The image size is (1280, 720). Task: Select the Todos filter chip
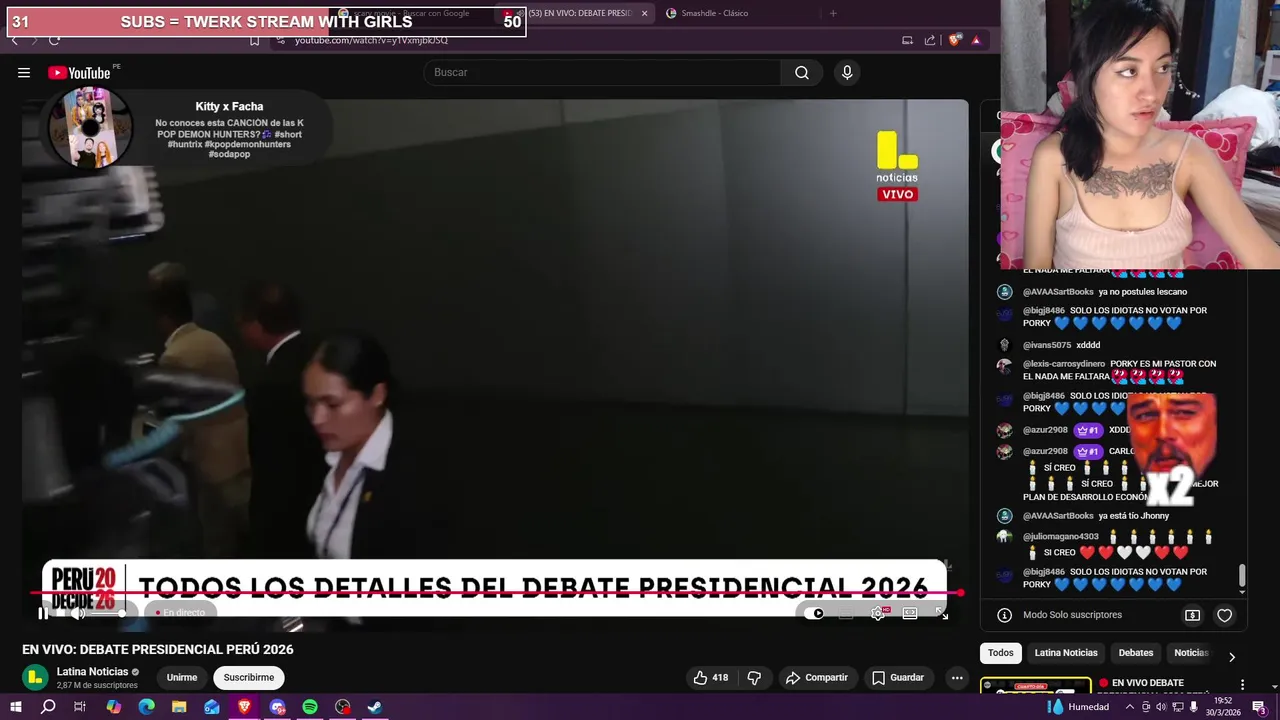pos(1001,653)
